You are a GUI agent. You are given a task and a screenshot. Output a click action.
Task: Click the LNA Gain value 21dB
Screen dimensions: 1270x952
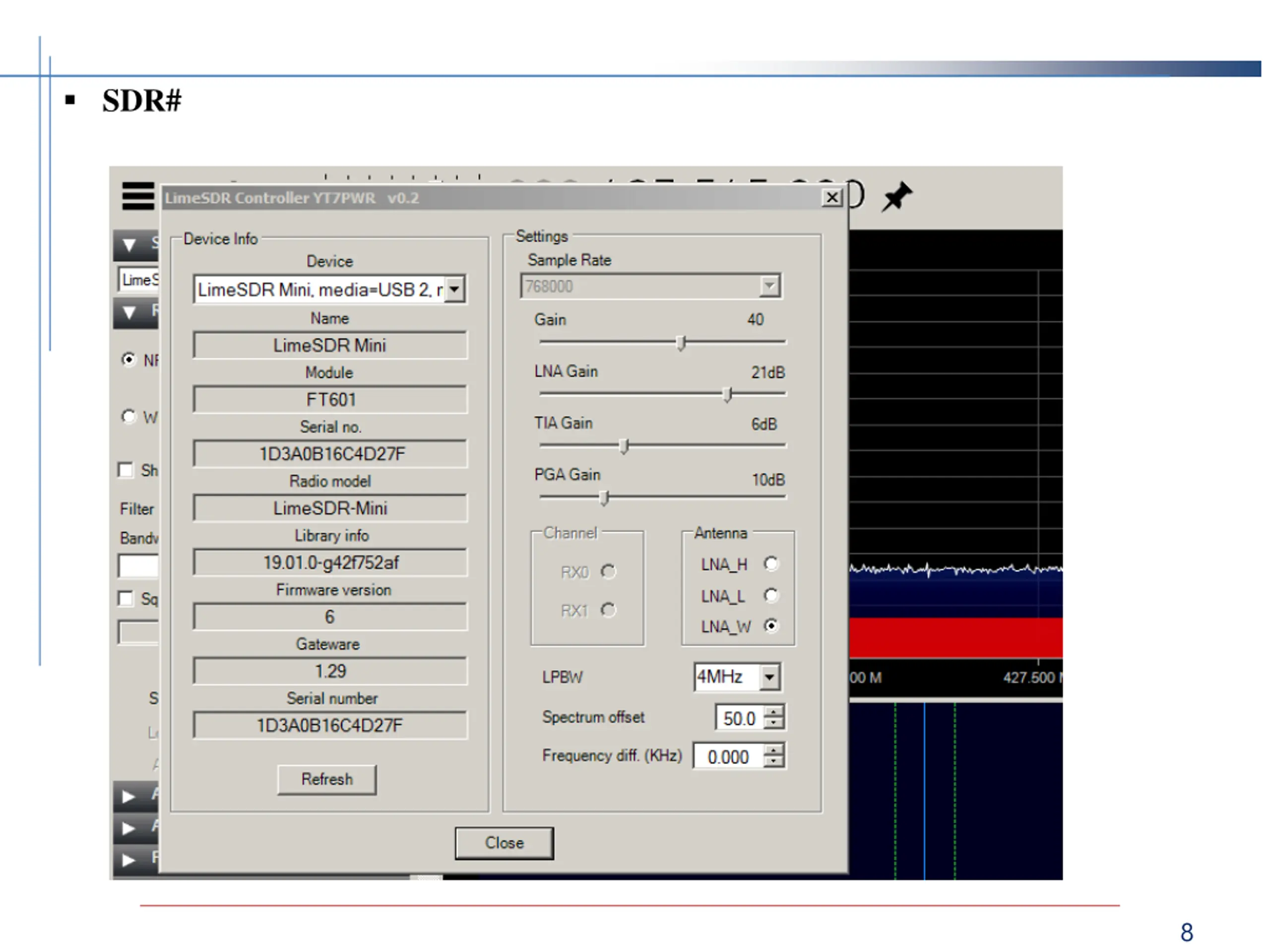[768, 372]
